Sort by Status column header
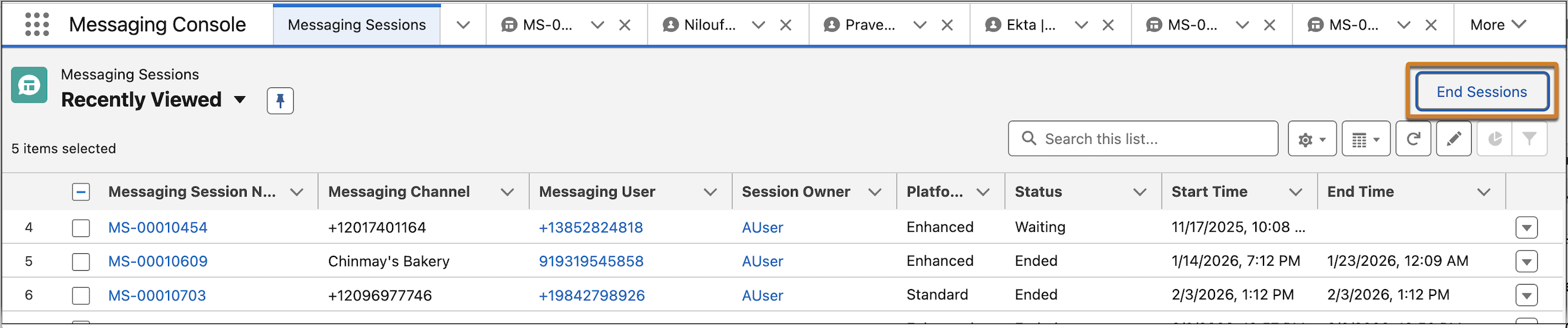Screen dimensions: 1568x328 1038,192
